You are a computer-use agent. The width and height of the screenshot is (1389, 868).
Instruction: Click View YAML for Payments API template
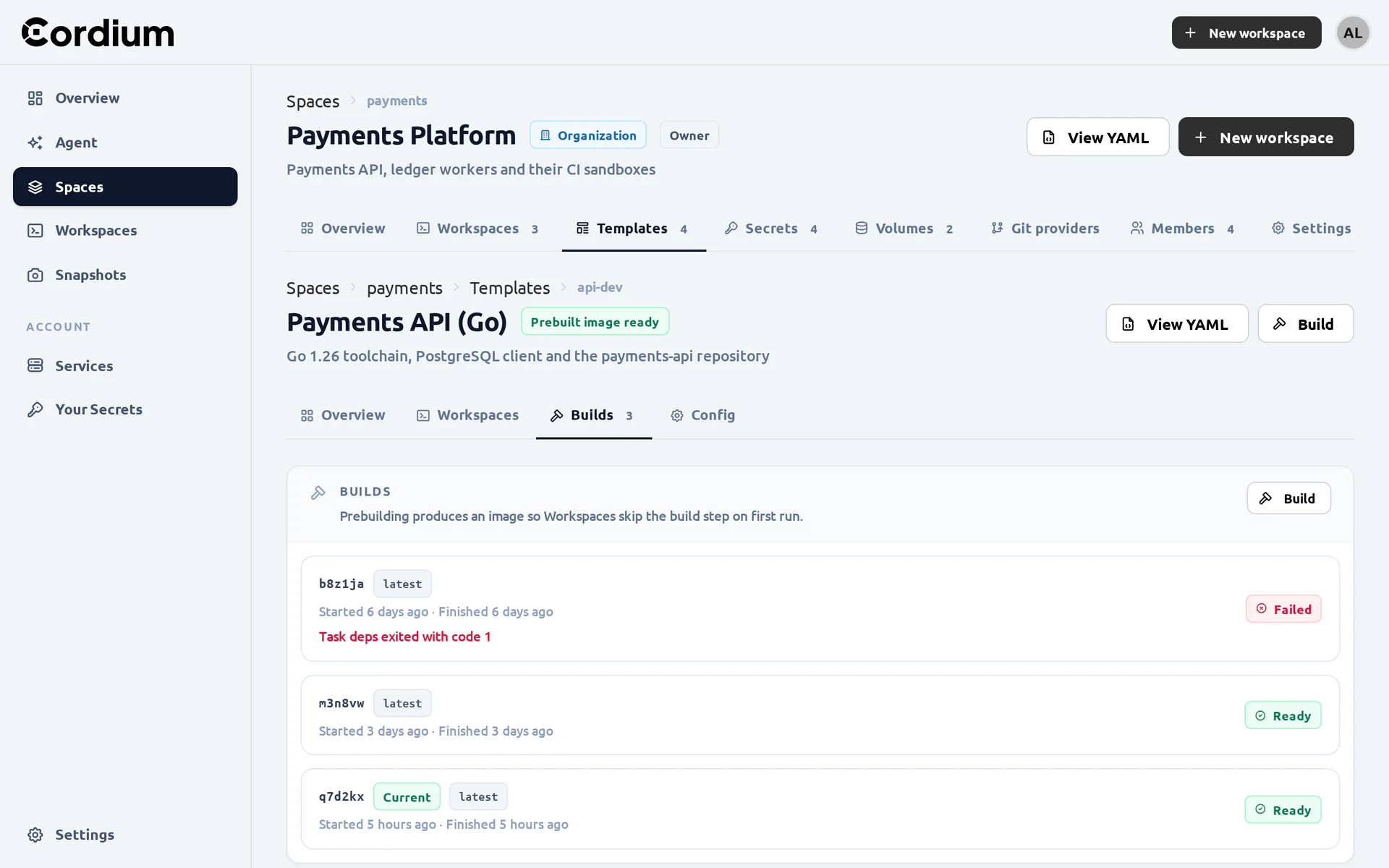coord(1176,323)
